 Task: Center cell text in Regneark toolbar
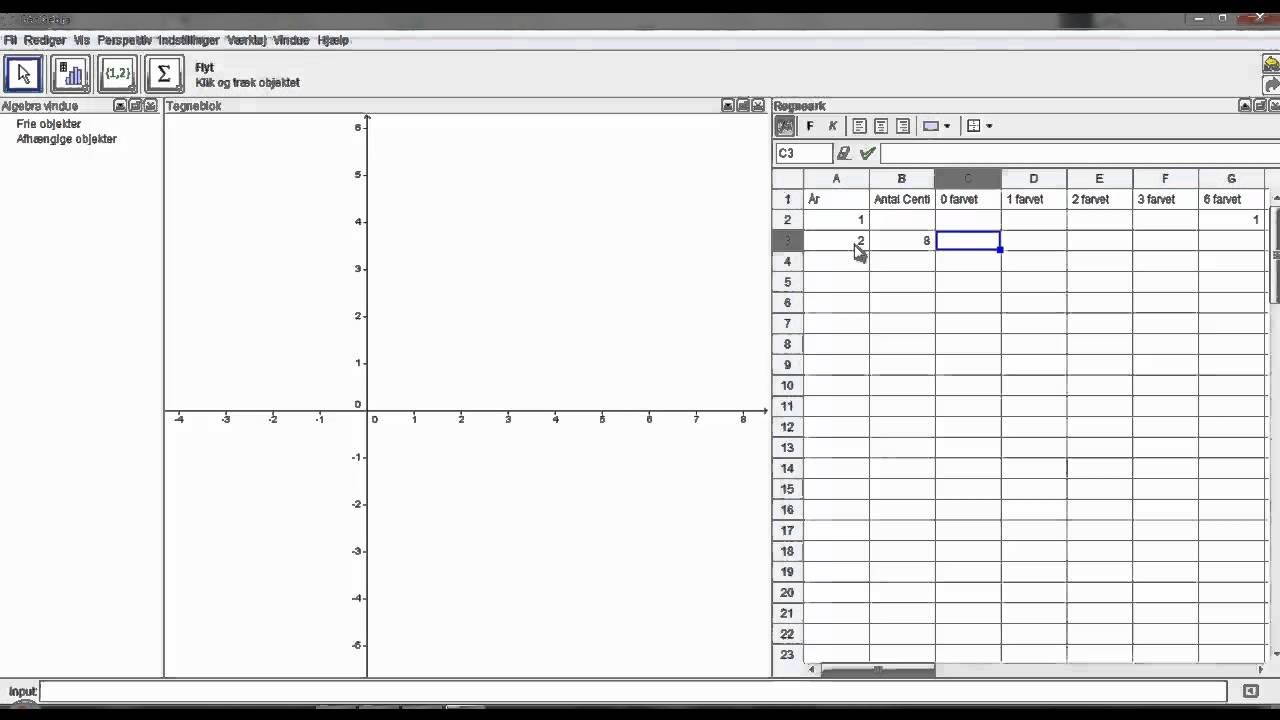881,126
